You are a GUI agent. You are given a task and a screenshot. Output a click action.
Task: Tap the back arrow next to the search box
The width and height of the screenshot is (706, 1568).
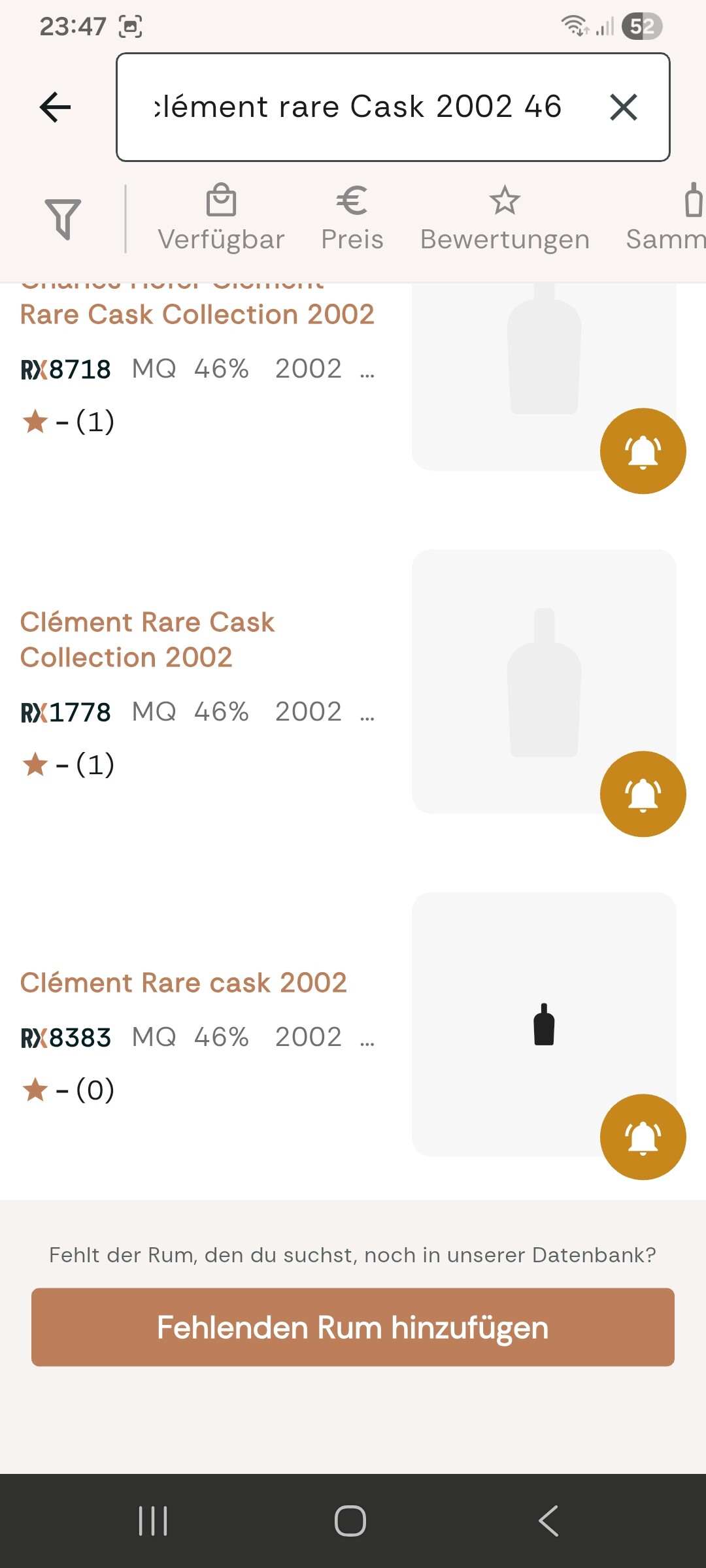tap(56, 107)
